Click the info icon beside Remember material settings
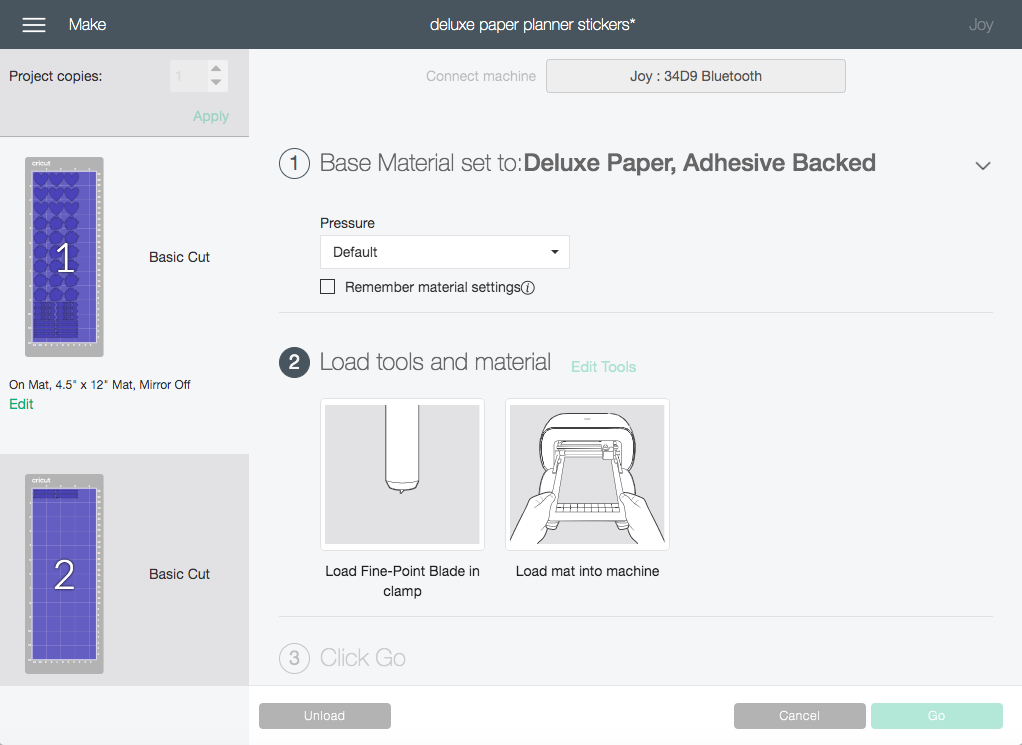This screenshot has height=745, width=1022. [x=528, y=288]
